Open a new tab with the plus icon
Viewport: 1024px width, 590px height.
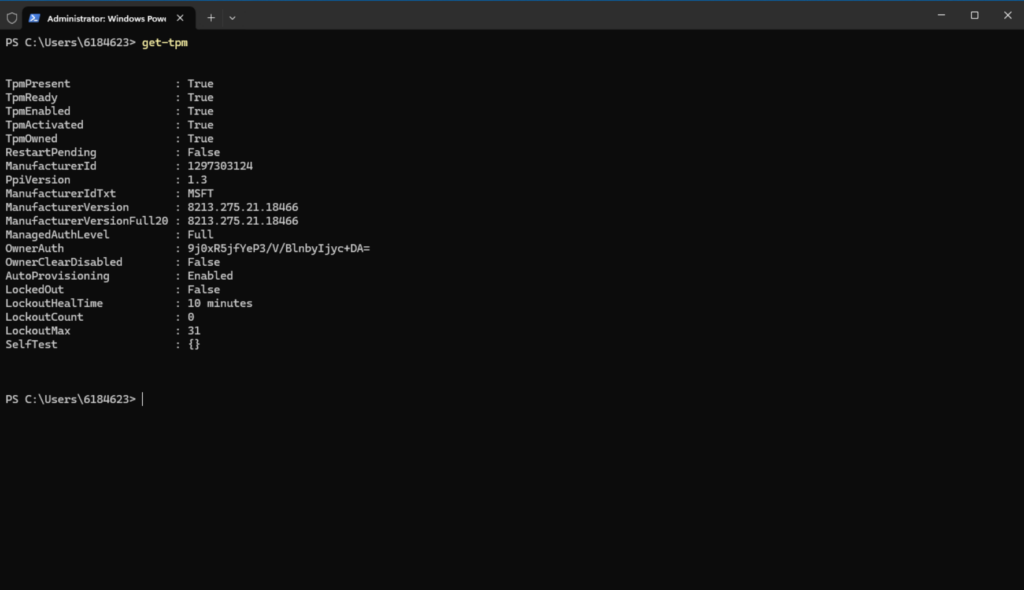tap(210, 17)
